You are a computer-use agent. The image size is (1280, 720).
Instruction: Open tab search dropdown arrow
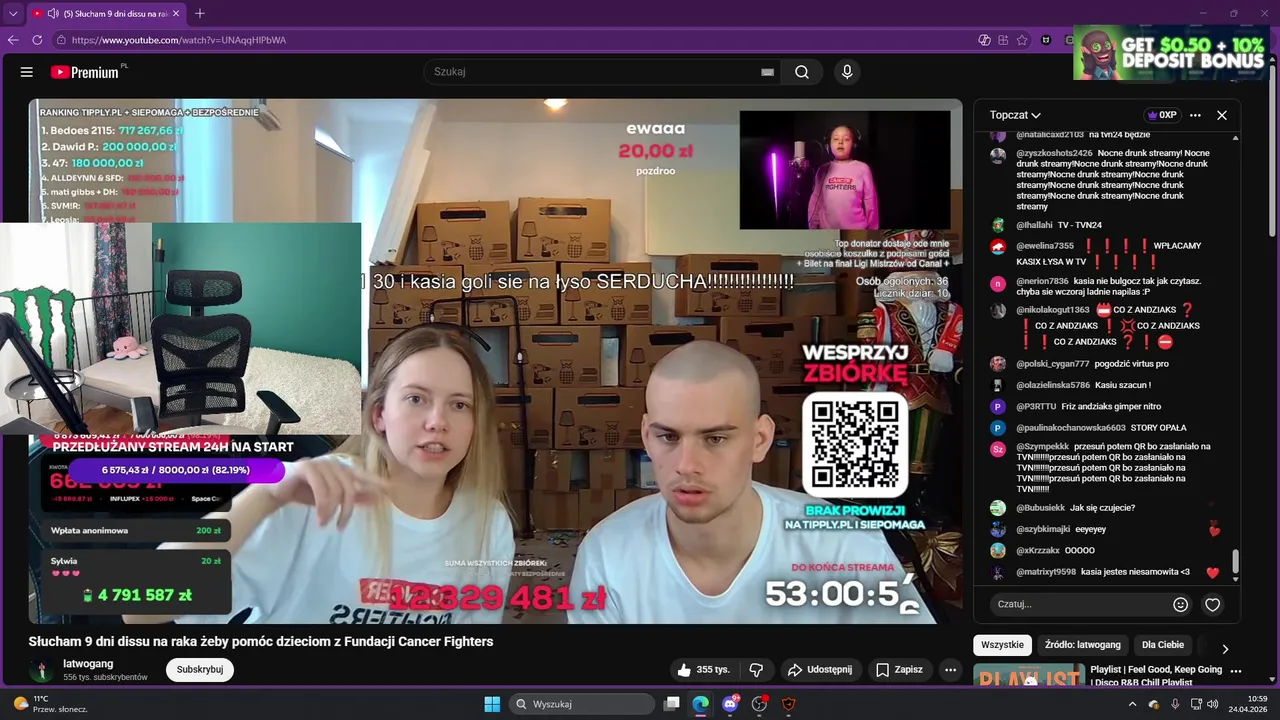point(13,14)
